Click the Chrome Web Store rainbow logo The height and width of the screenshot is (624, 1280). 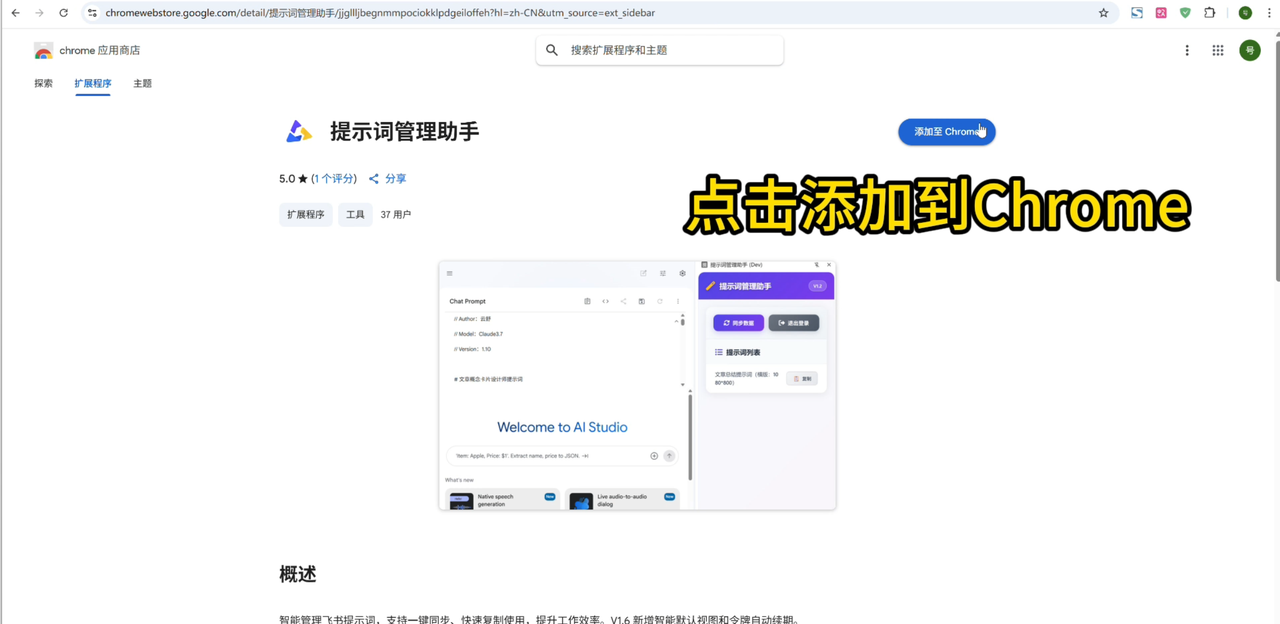[43, 51]
